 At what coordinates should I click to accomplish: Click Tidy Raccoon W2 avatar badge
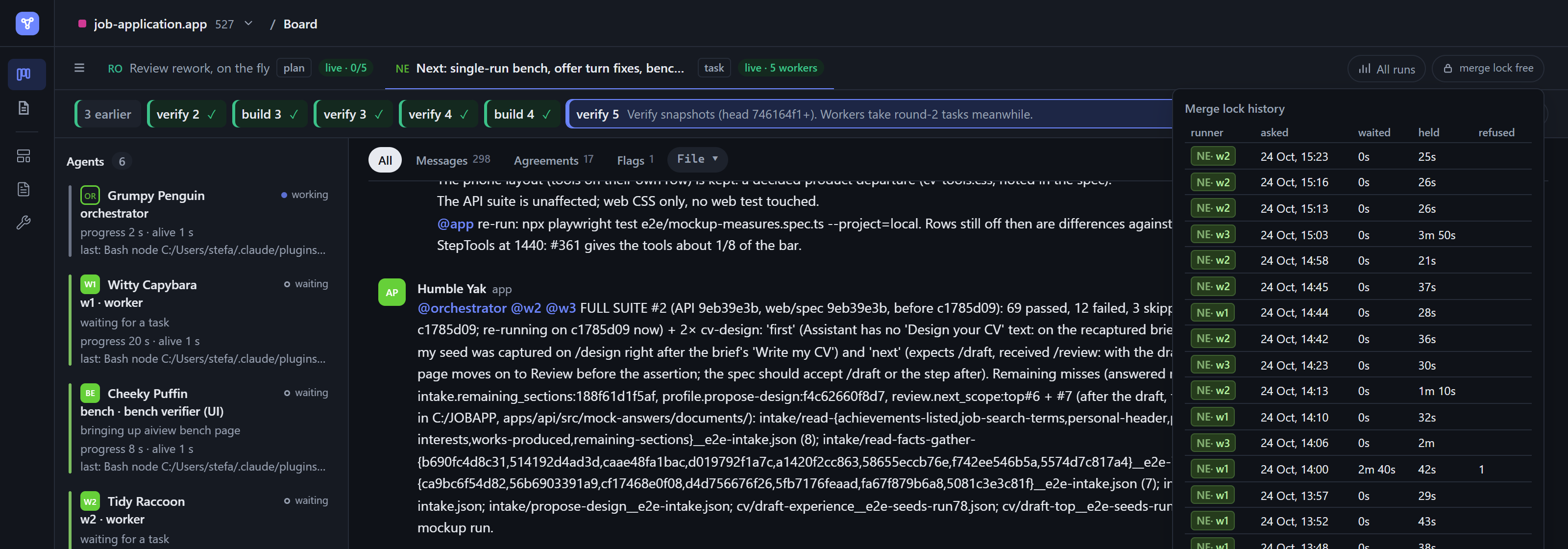[90, 501]
